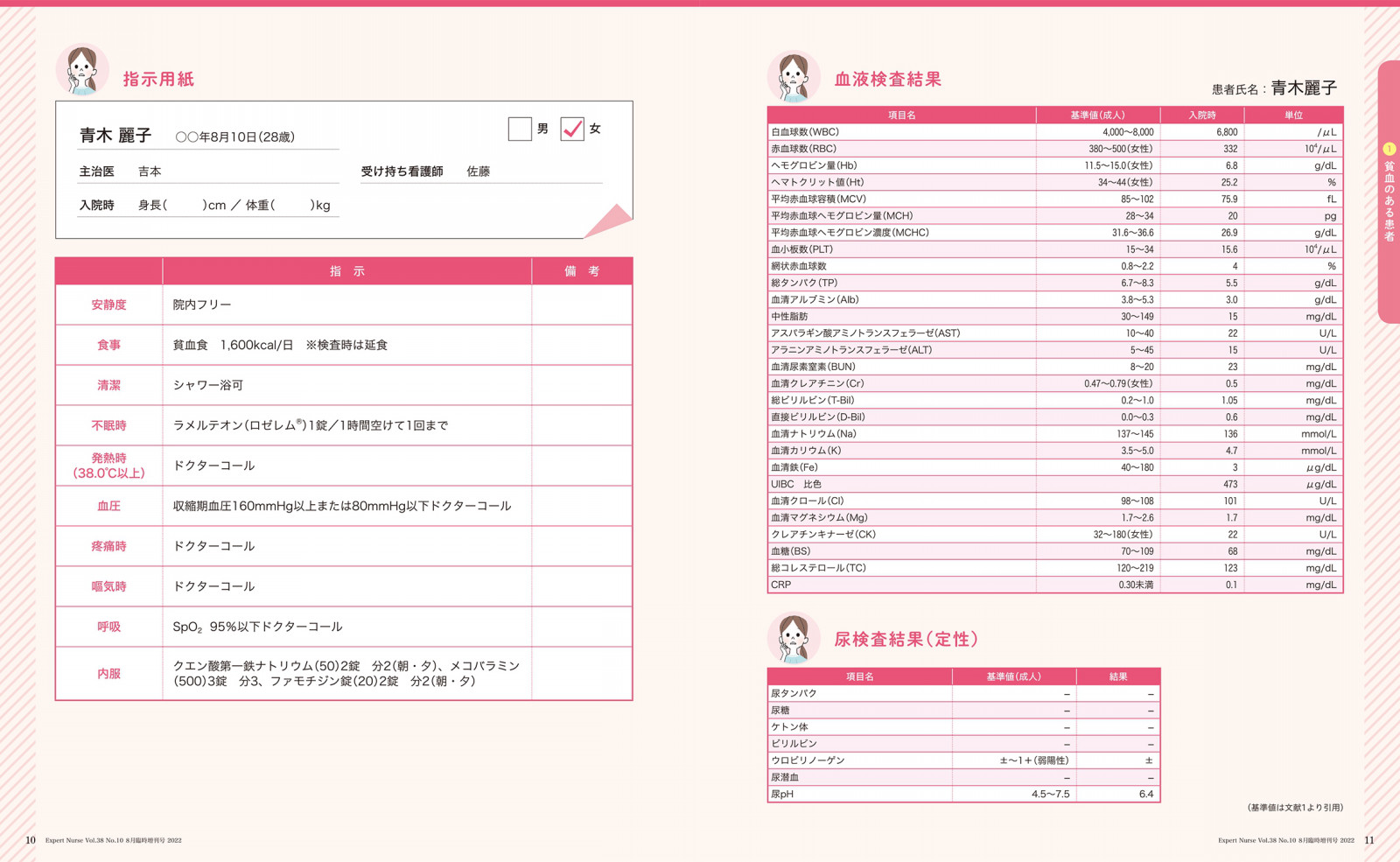Click the WBC admission value 6,800
The width and height of the screenshot is (1400, 862).
point(1227,132)
